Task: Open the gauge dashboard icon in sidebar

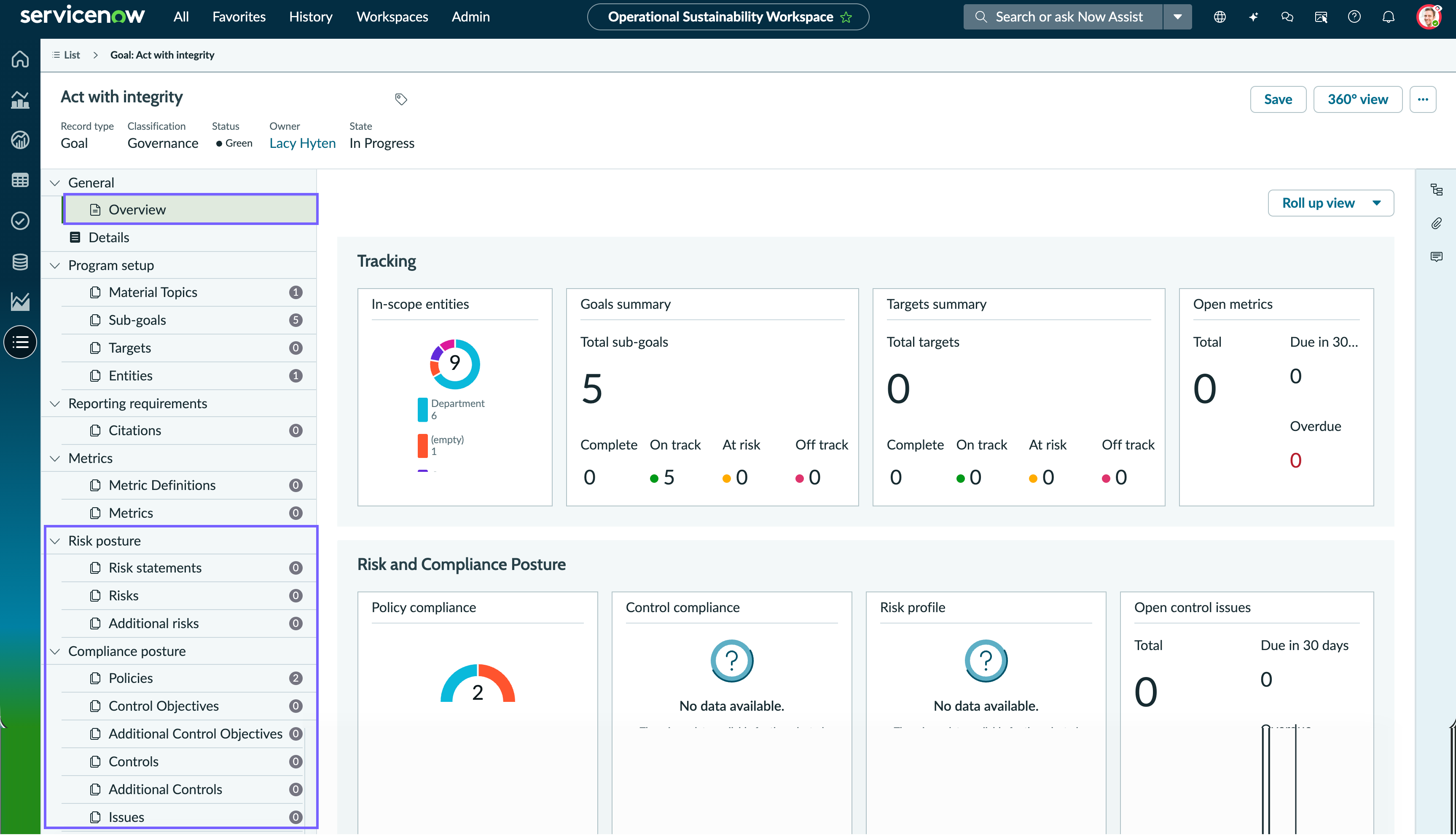Action: 20,140
